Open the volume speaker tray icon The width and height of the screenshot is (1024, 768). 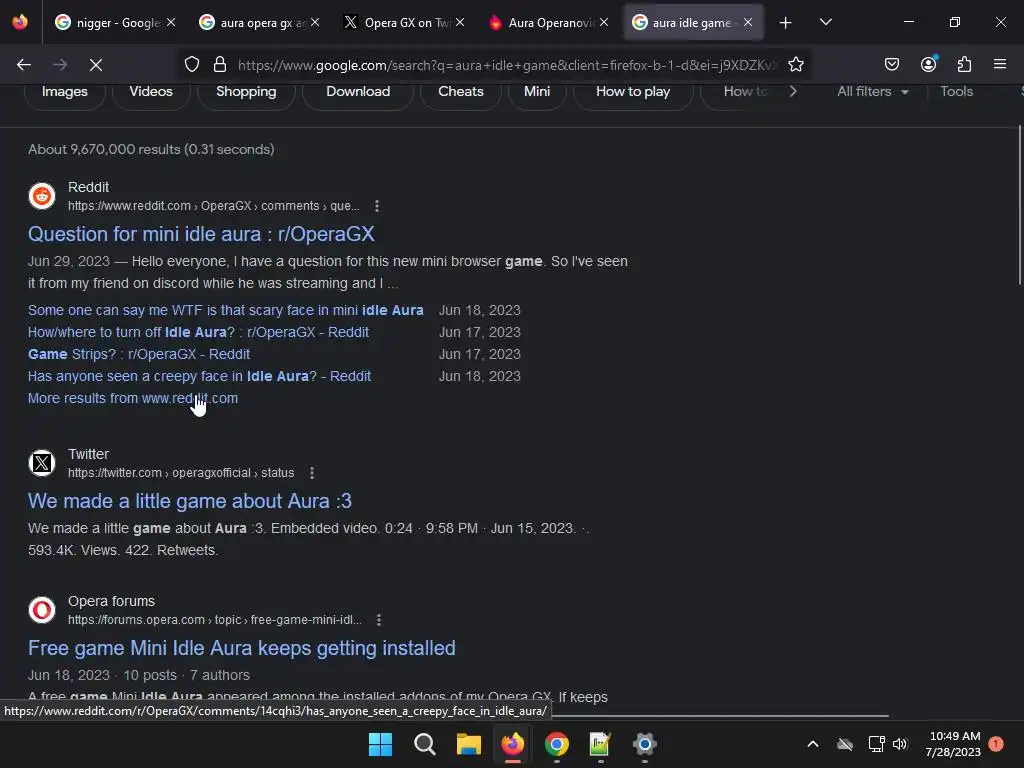pos(900,744)
